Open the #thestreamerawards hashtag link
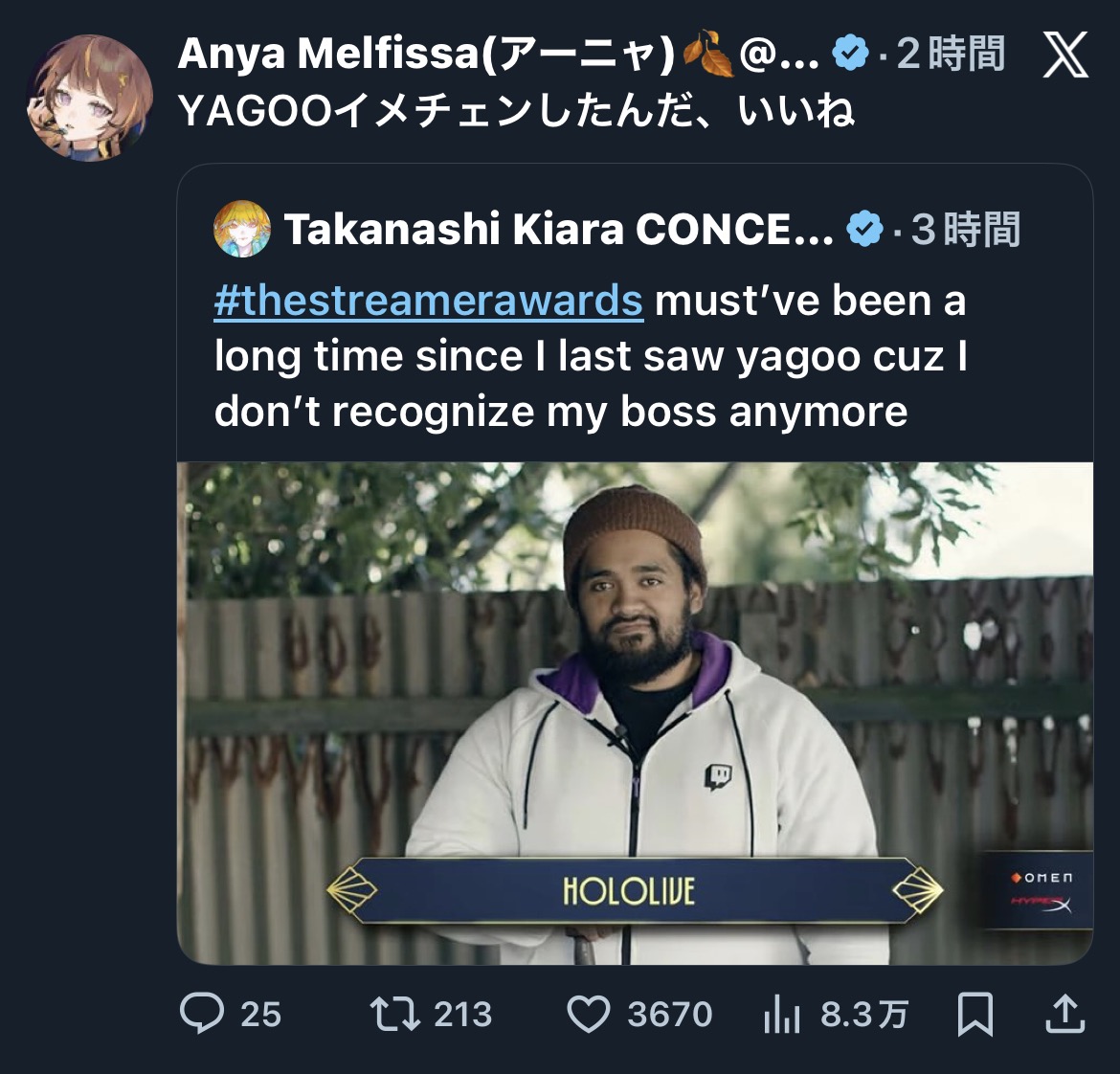This screenshot has height=1074, width=1120. [428, 301]
